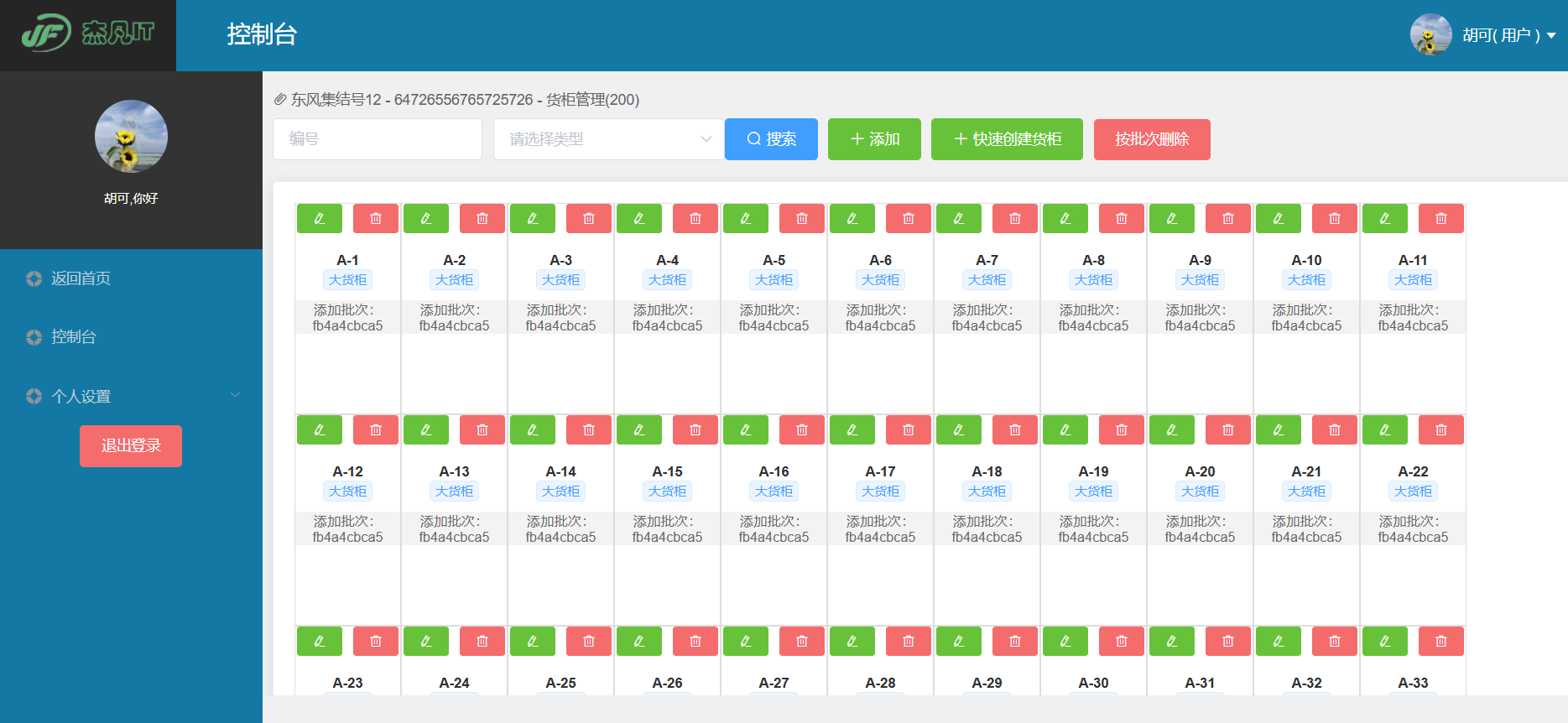Viewport: 1568px width, 723px height.
Task: Edit cabinet A-29
Action: click(959, 641)
